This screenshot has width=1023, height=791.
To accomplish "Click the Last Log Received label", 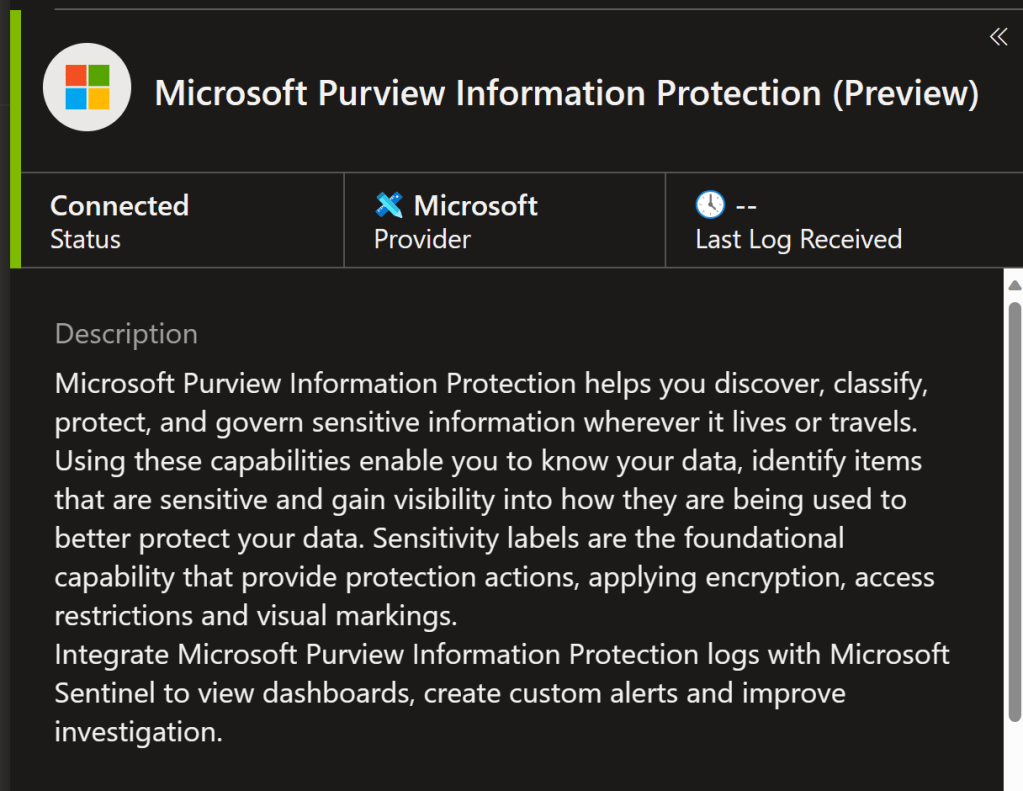I will (798, 240).
